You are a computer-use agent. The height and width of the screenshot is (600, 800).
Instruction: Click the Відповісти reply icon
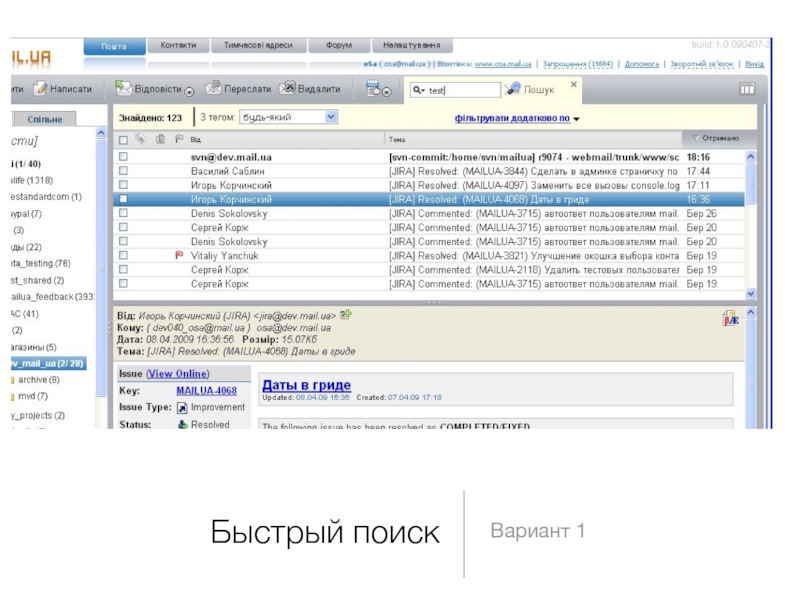[x=123, y=88]
